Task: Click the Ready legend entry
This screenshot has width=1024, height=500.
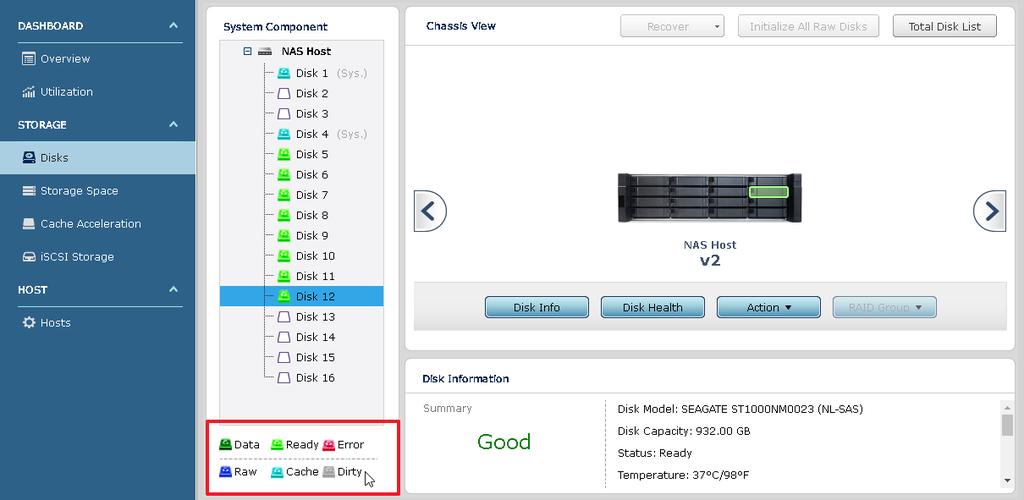Action: click(x=295, y=445)
